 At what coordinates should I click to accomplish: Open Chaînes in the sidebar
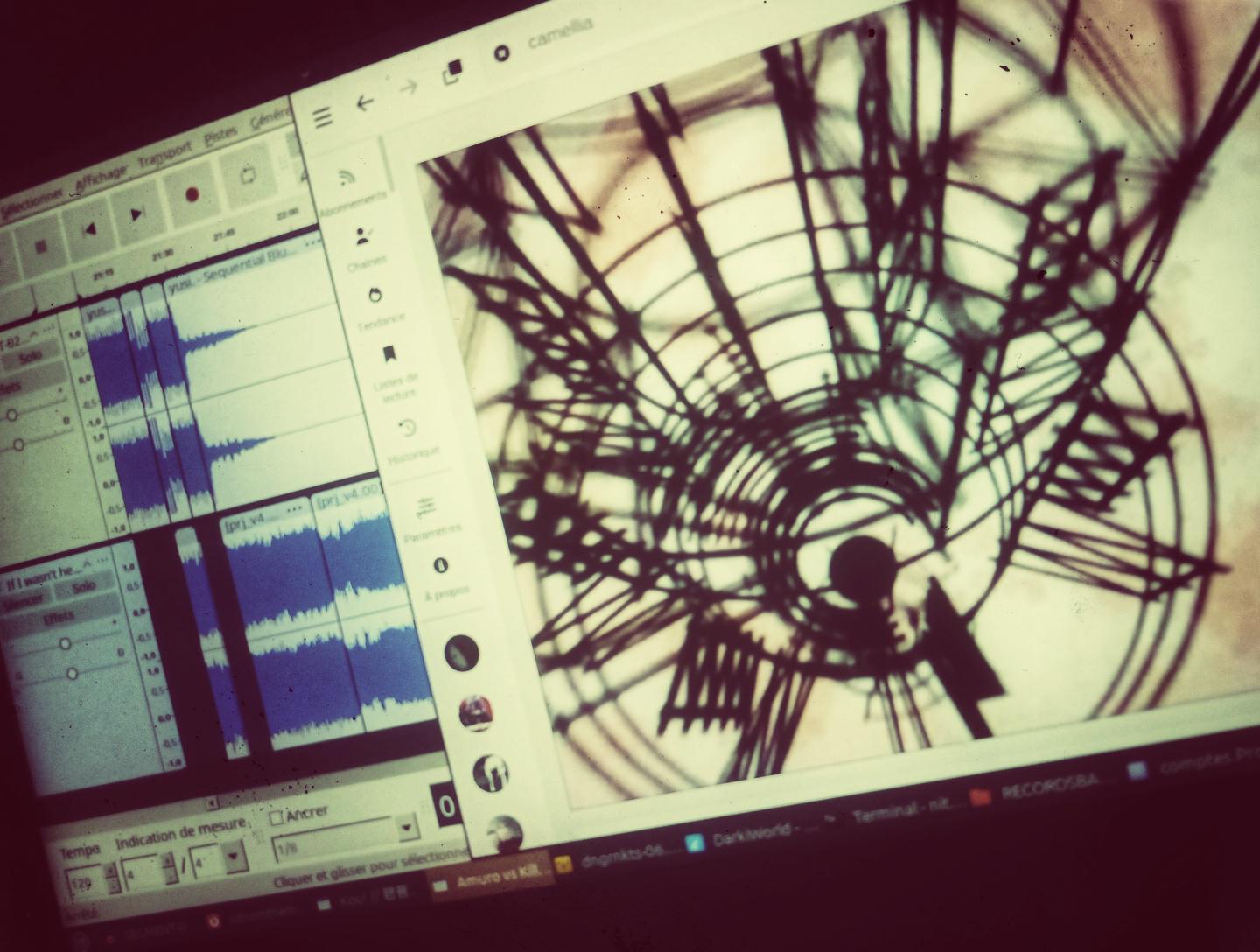coord(360,236)
